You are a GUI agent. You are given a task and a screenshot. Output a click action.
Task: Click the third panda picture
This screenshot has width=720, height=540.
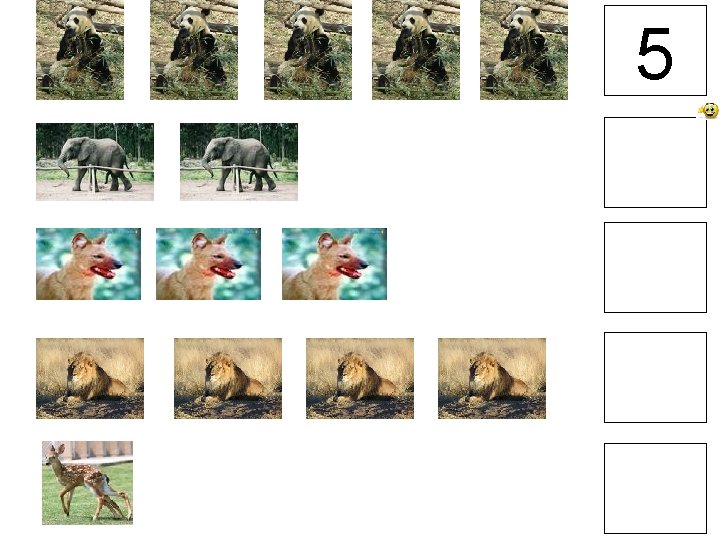pyautogui.click(x=308, y=50)
